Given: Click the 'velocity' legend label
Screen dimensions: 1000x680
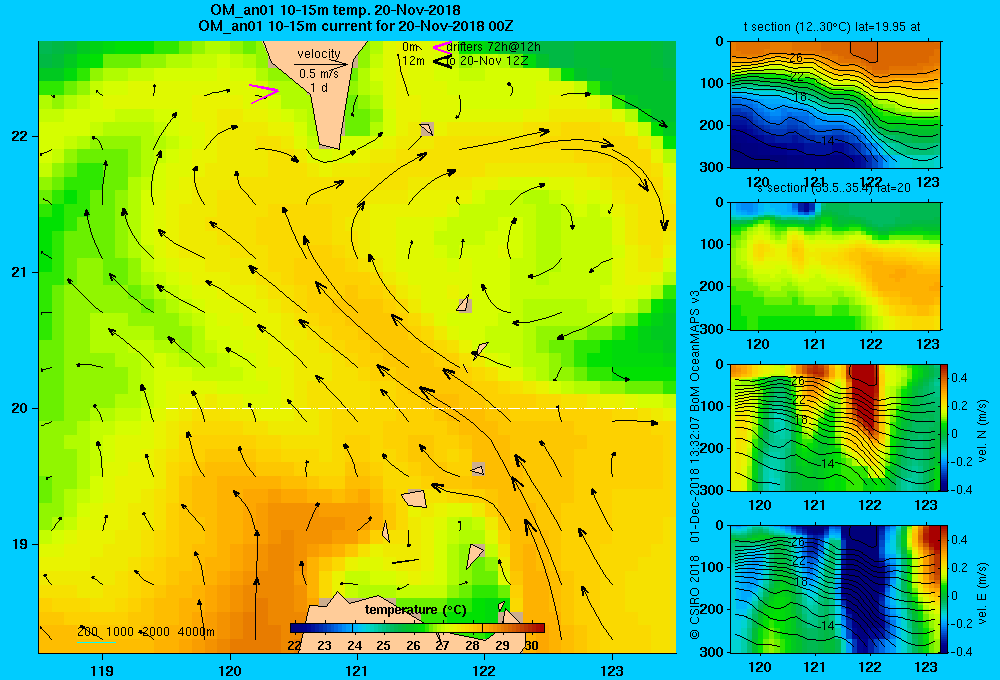Looking at the screenshot, I should (x=319, y=54).
